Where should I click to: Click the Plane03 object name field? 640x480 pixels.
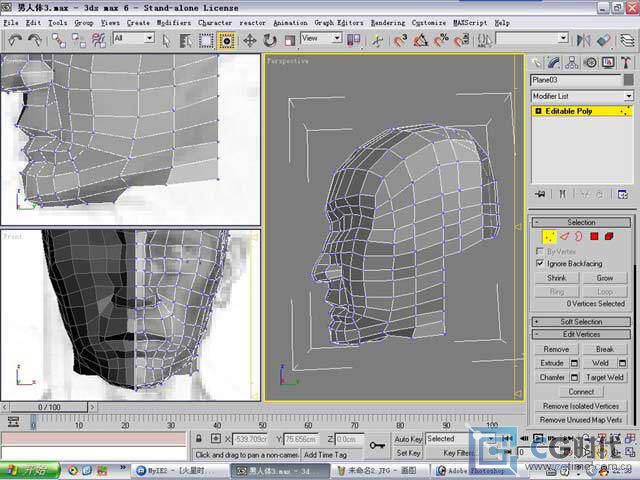(576, 80)
